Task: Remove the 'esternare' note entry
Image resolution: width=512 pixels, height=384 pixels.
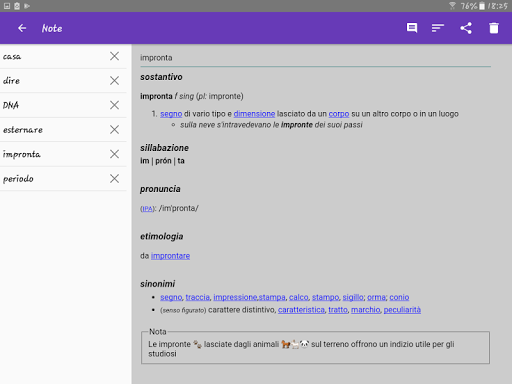Action: point(114,129)
